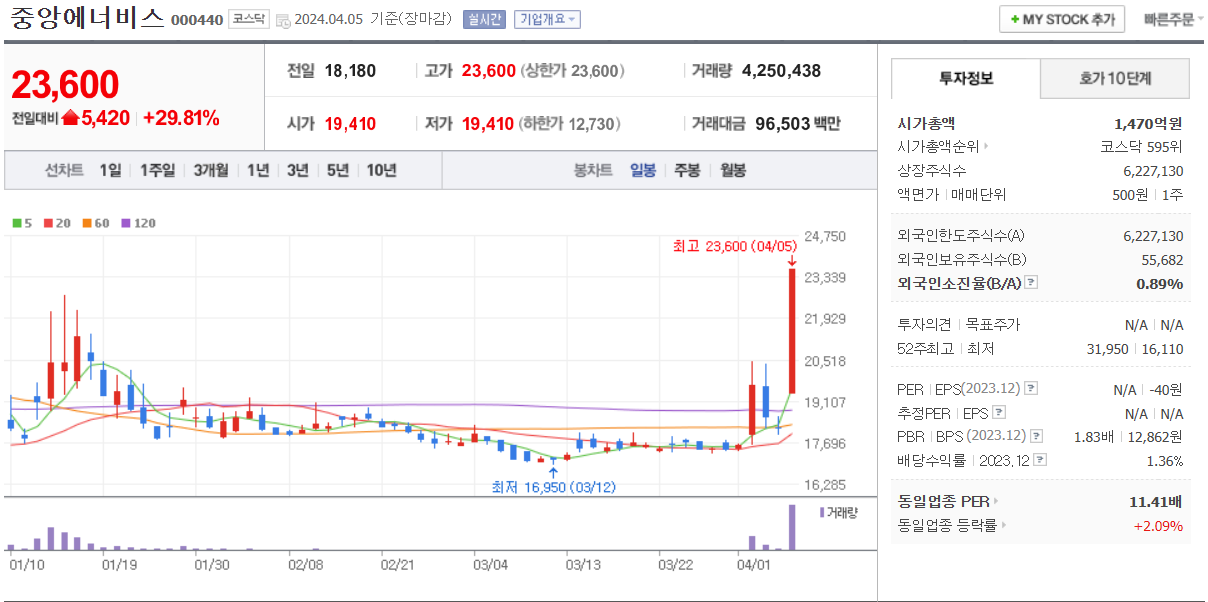Image resolution: width=1208 pixels, height=602 pixels.
Task: Switch to the 호가10단계 tab
Action: tap(1115, 78)
